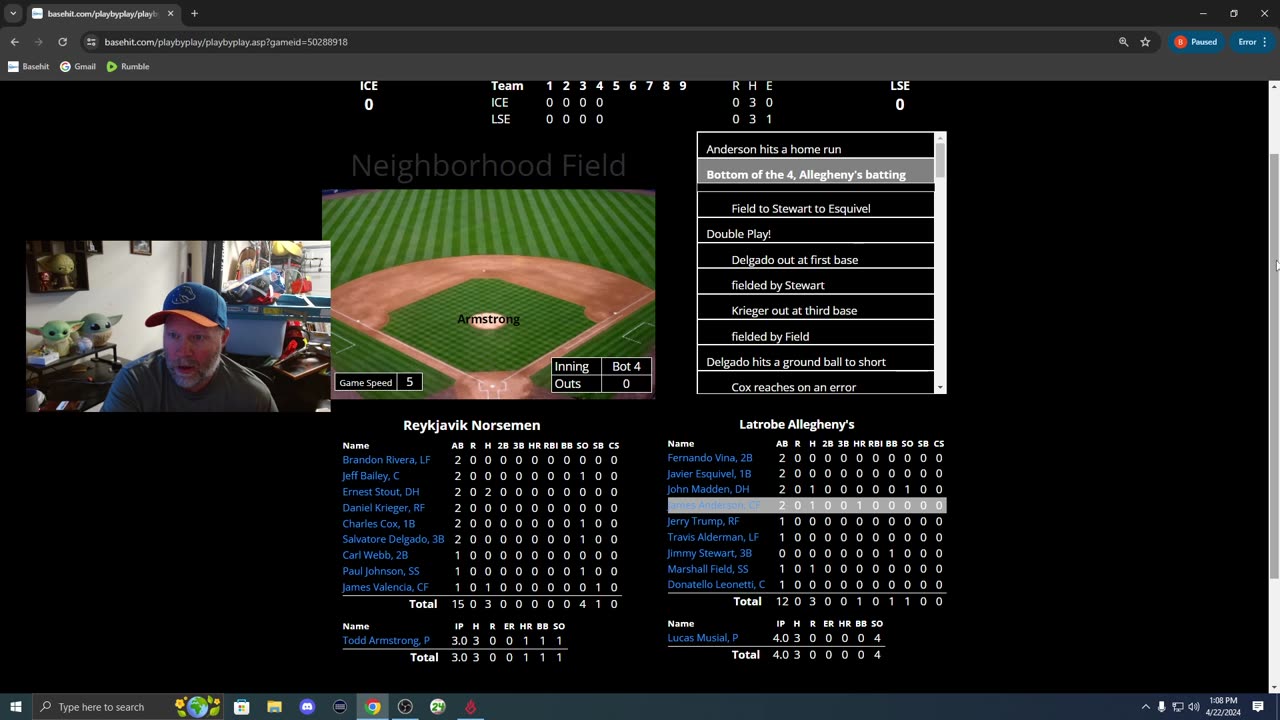
Task: Click the page vertical scrollbar thumb
Action: pos(1274,365)
